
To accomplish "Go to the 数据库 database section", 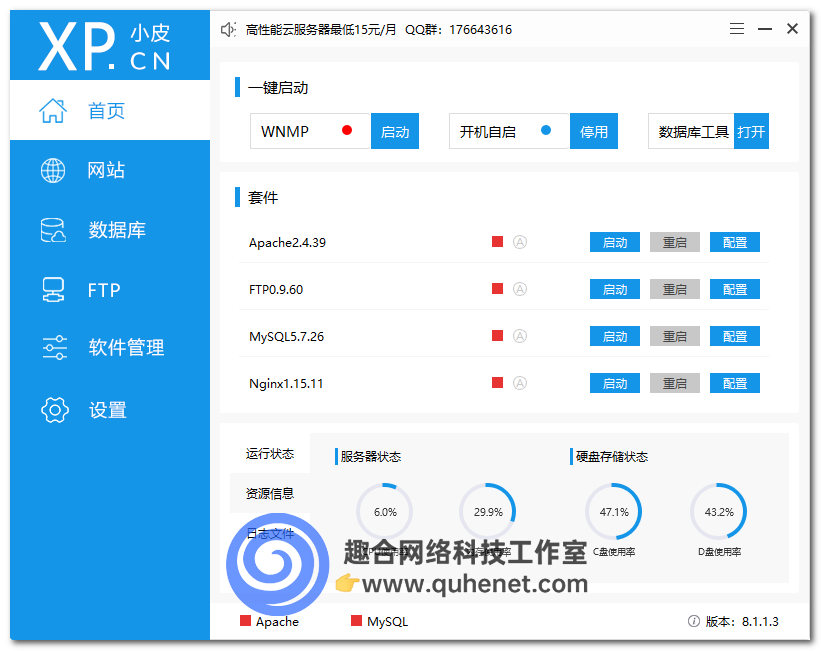I will click(x=110, y=230).
